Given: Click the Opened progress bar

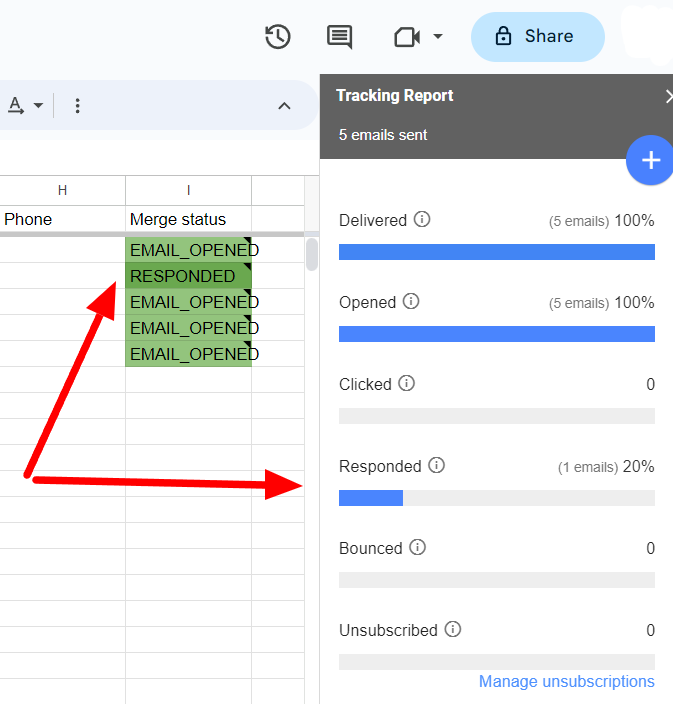Looking at the screenshot, I should point(497,334).
